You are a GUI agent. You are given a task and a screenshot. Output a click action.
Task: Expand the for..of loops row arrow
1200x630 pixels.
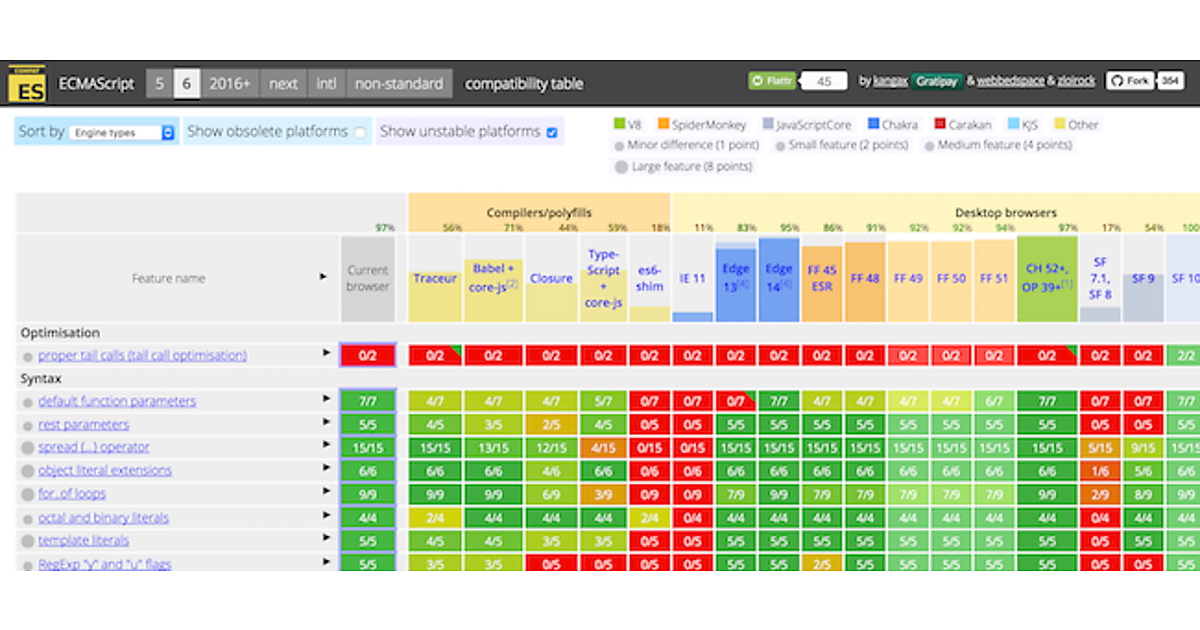325,492
